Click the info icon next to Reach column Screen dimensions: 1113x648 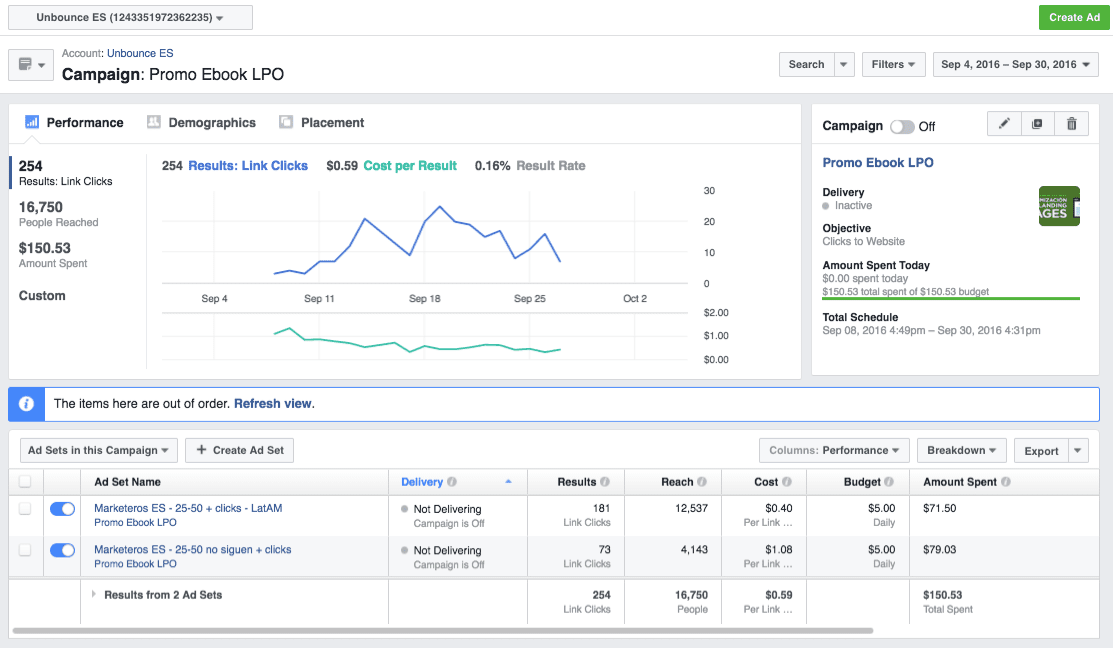(x=702, y=482)
